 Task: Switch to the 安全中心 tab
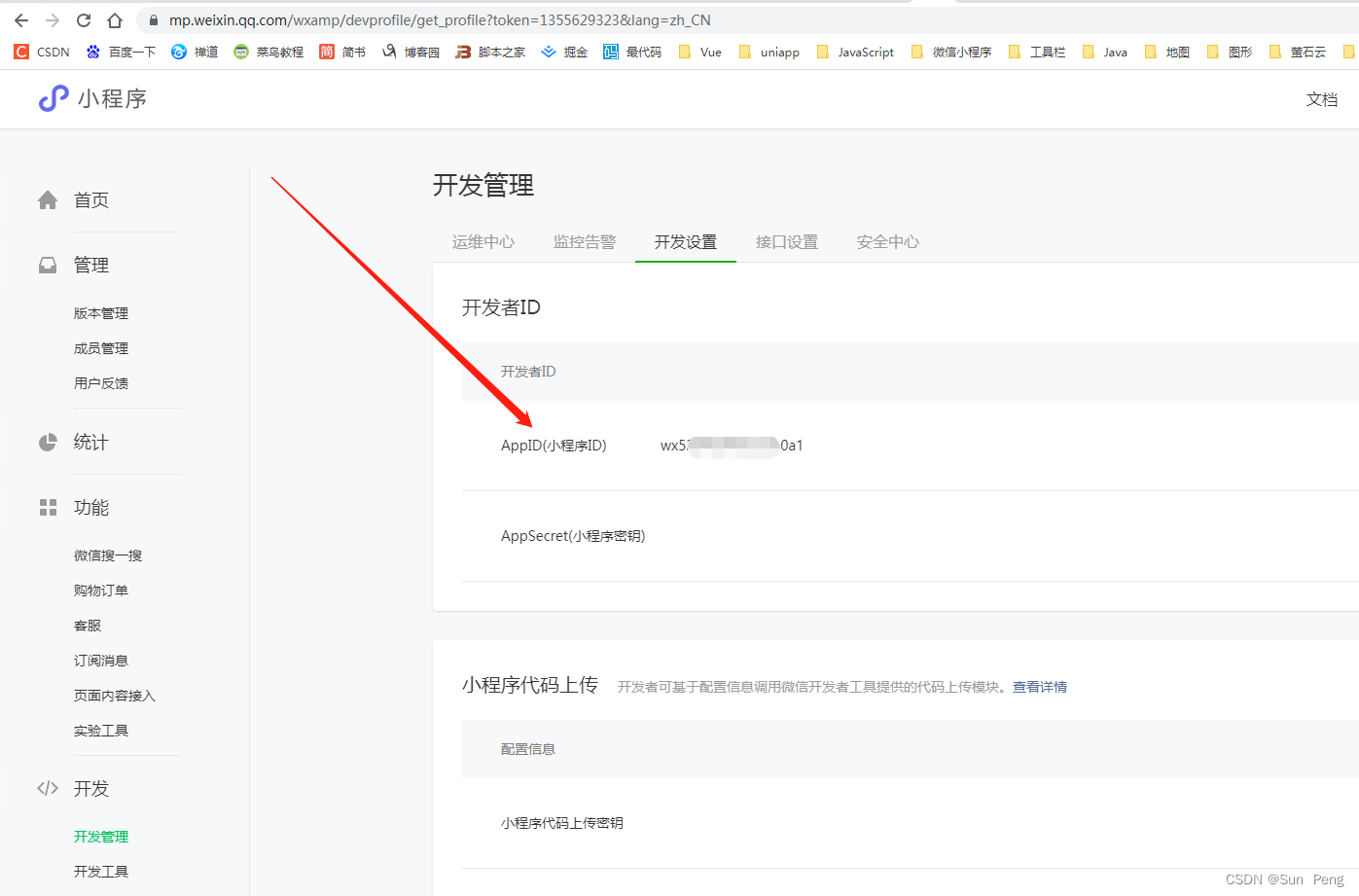click(888, 242)
